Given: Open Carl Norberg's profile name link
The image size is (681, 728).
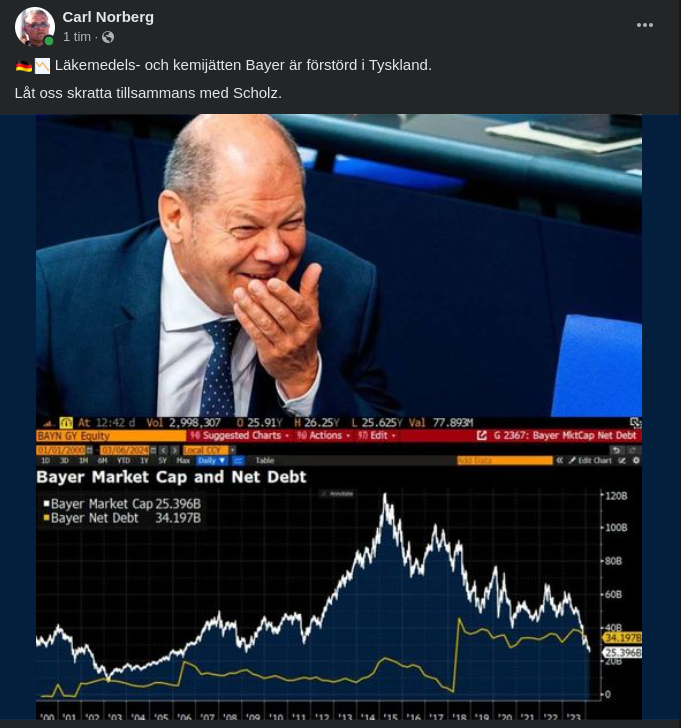Looking at the screenshot, I should pyautogui.click(x=108, y=17).
